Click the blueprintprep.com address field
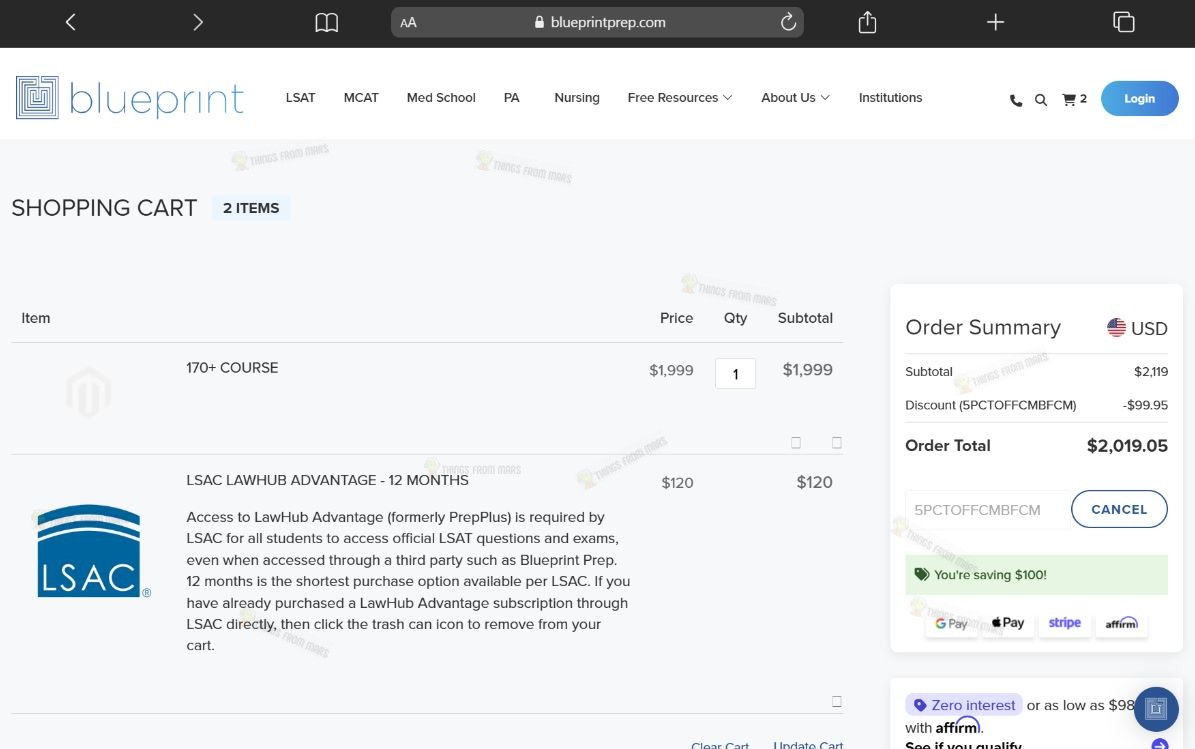Viewport: 1195px width, 749px height. point(598,23)
